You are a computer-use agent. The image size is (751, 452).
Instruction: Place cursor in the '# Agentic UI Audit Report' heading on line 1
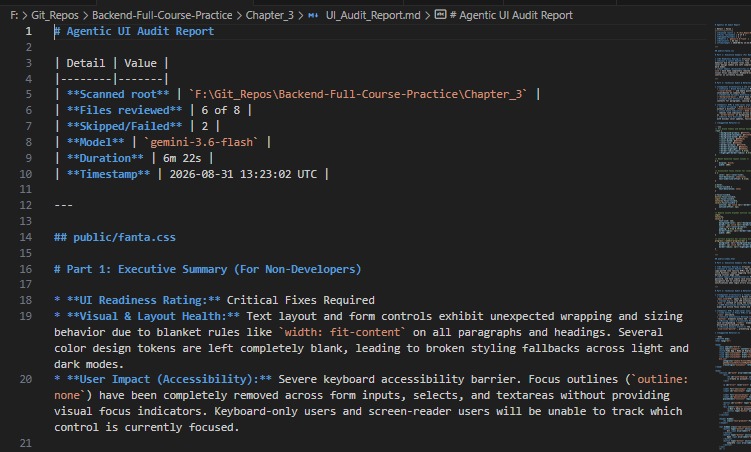134,31
